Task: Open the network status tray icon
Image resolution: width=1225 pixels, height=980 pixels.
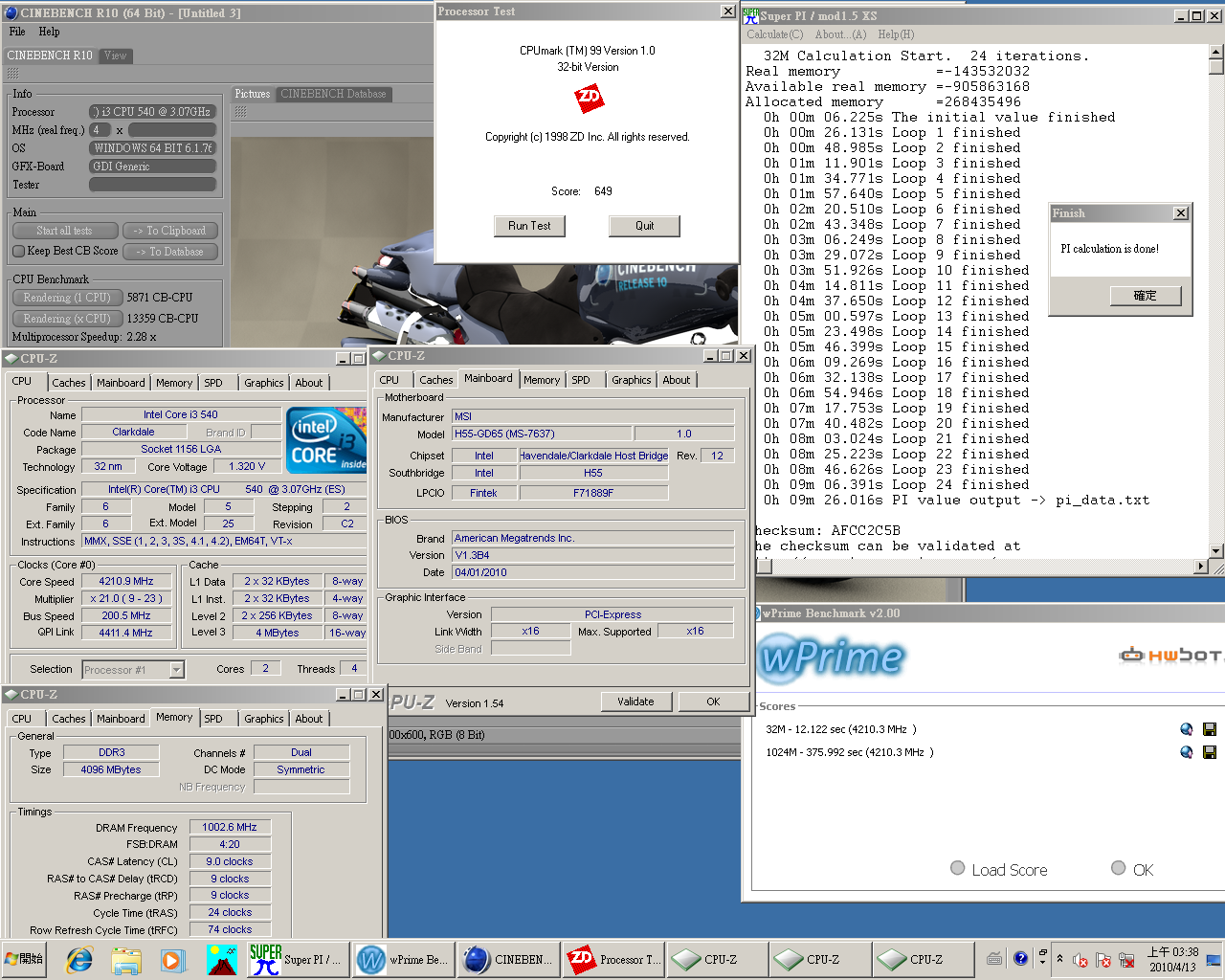Action: (x=1127, y=960)
